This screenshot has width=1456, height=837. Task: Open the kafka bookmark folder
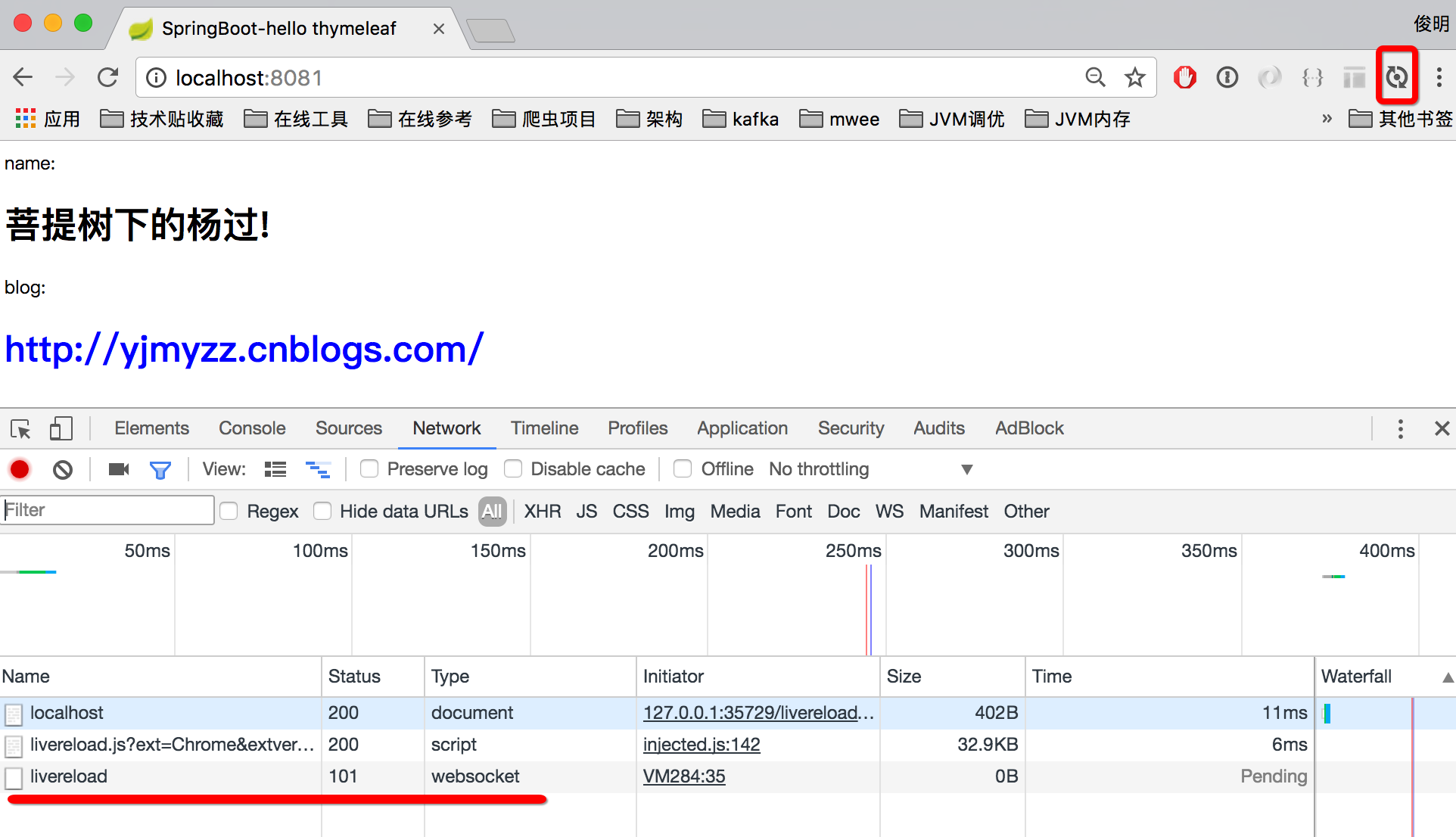coord(741,119)
